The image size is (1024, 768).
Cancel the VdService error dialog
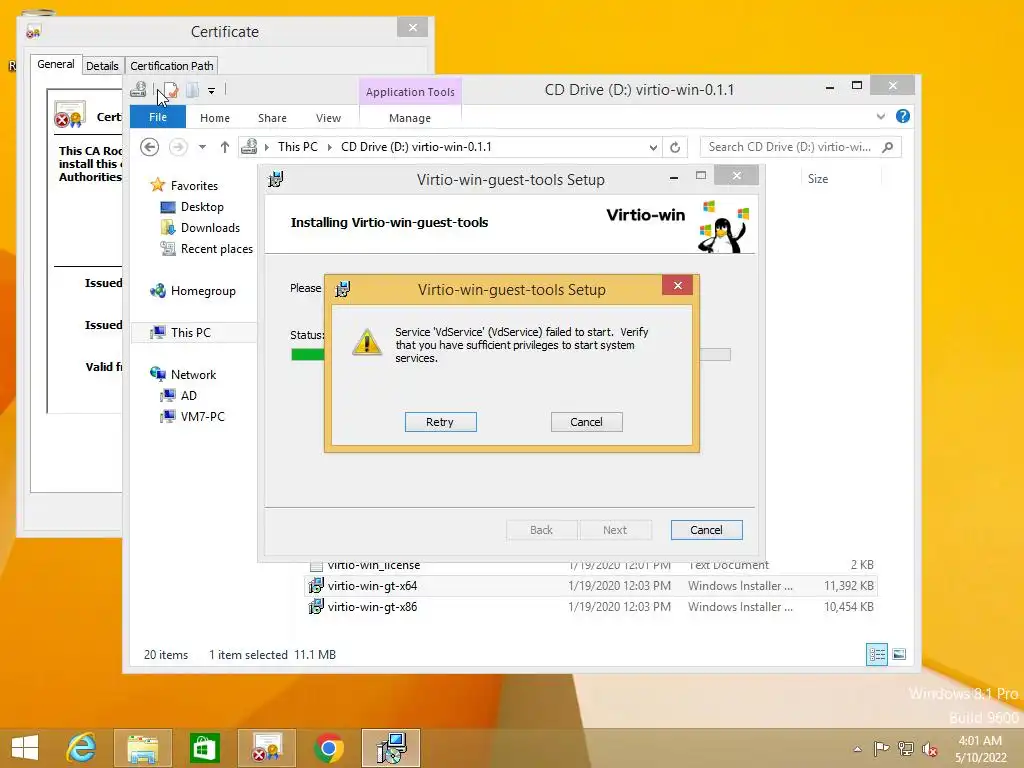click(586, 422)
